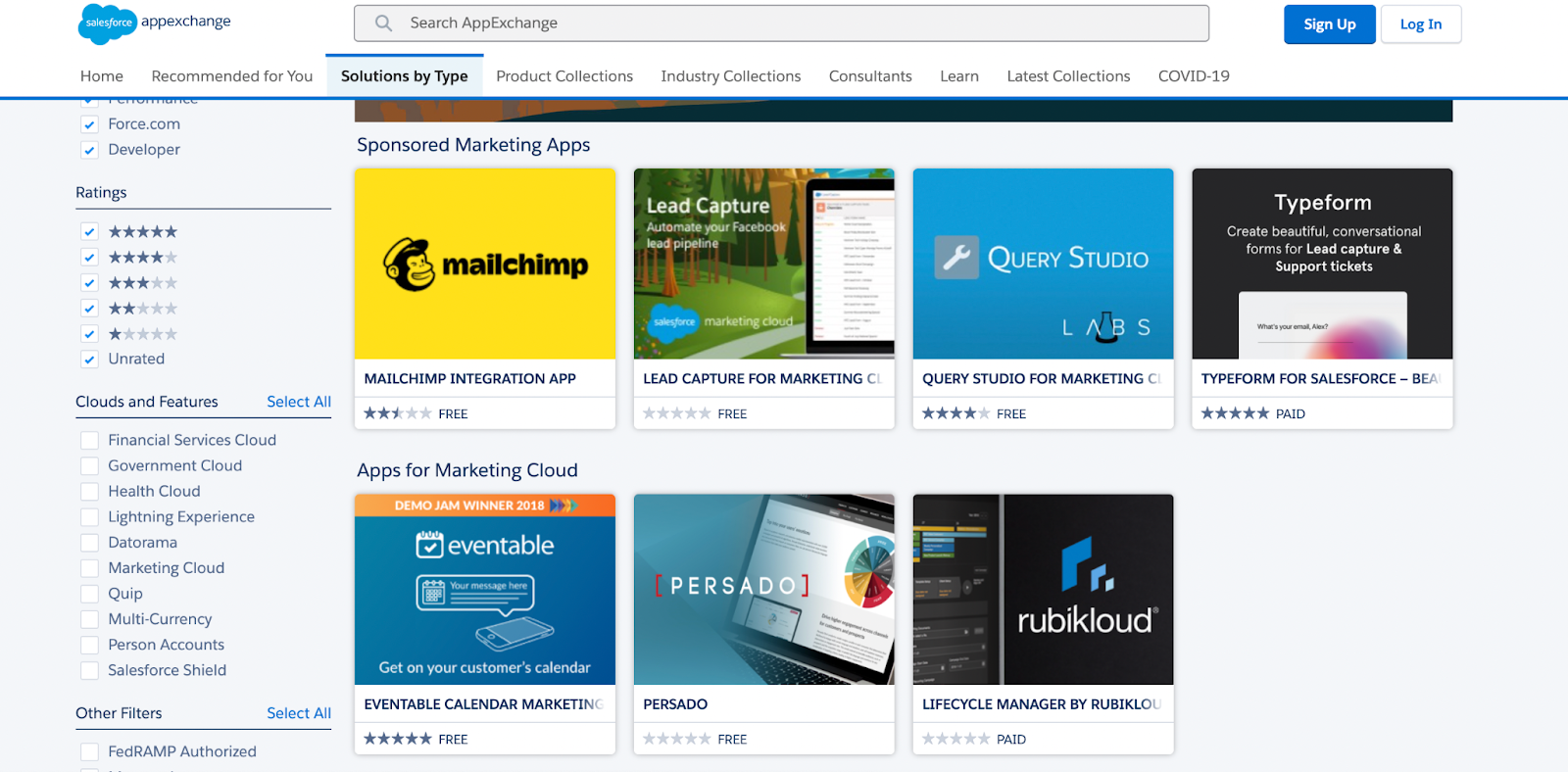Check the Marketing Cloud filter
Viewport: 1568px width, 772px height.
click(x=89, y=568)
